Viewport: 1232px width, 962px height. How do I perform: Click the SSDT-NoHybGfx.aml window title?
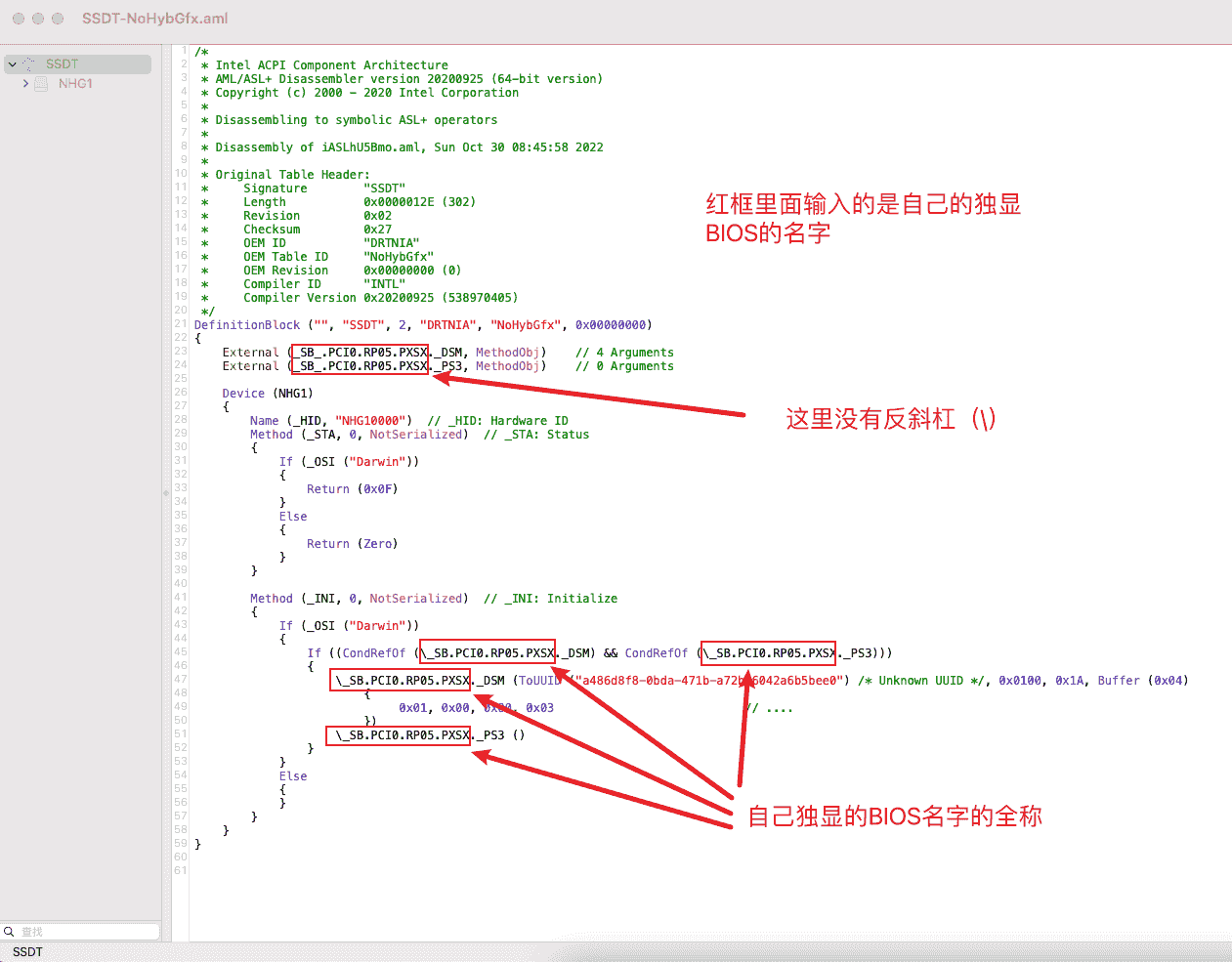click(154, 19)
